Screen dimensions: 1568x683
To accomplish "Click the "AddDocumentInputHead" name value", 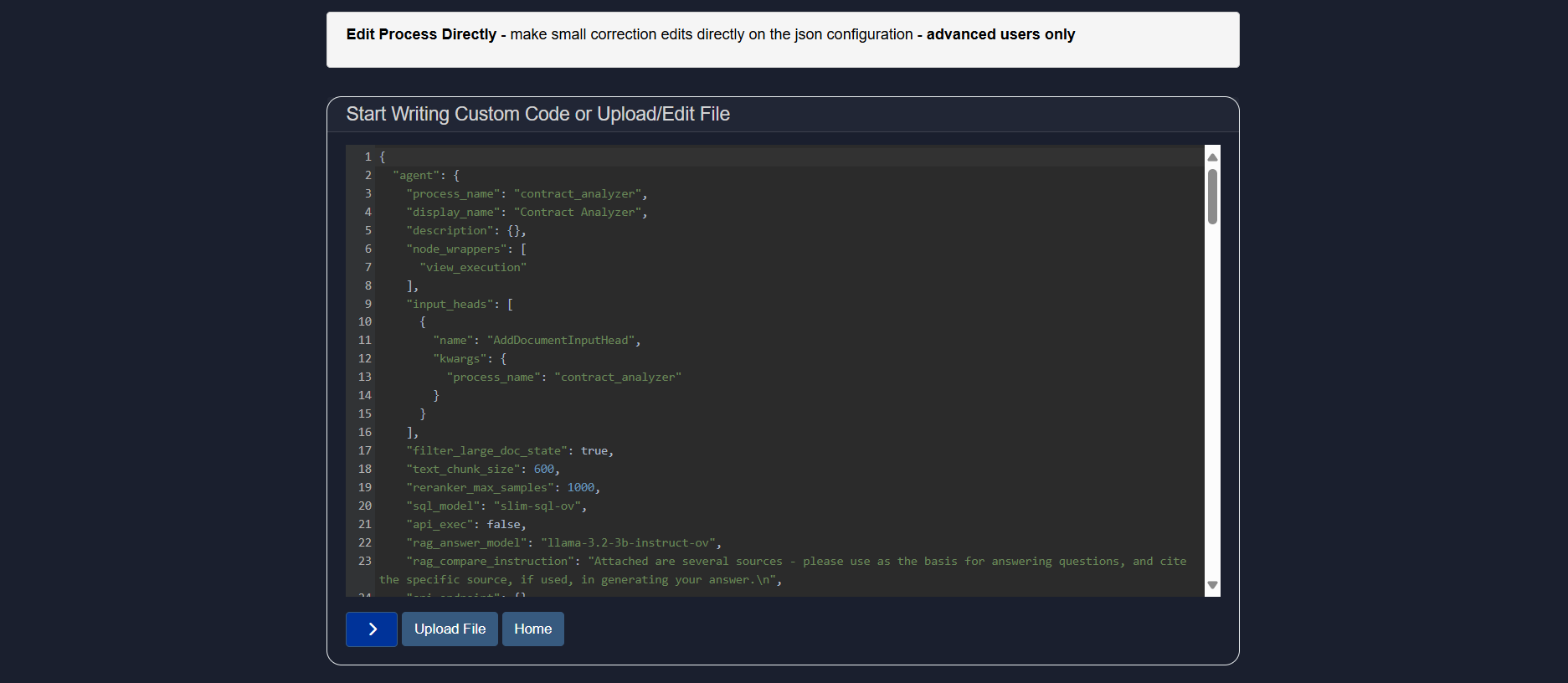I will 561,341.
